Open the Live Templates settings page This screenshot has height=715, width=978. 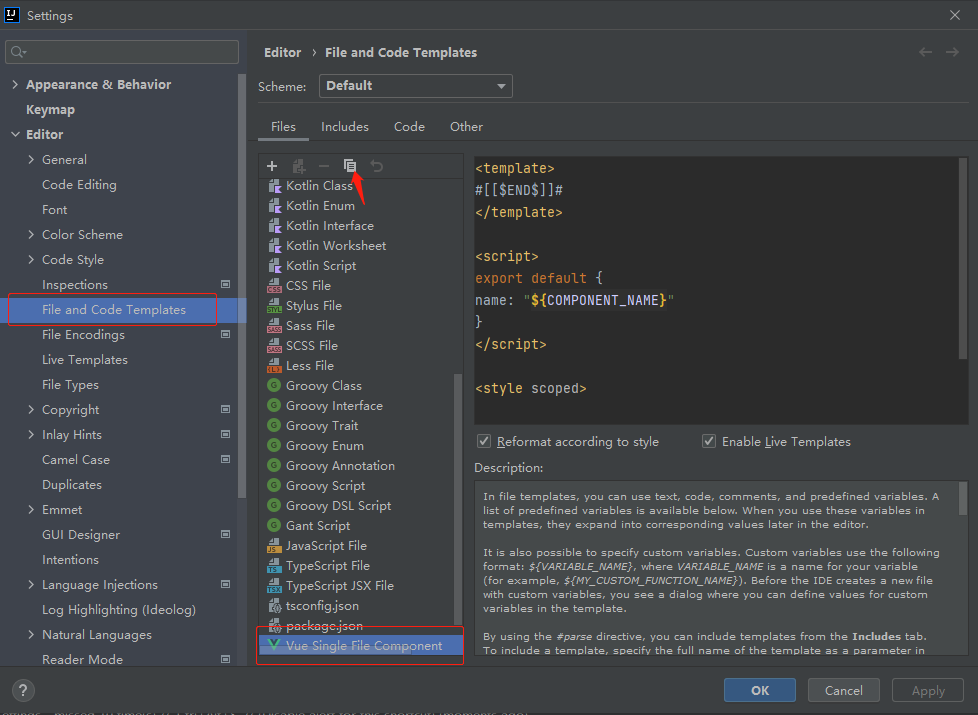(85, 360)
